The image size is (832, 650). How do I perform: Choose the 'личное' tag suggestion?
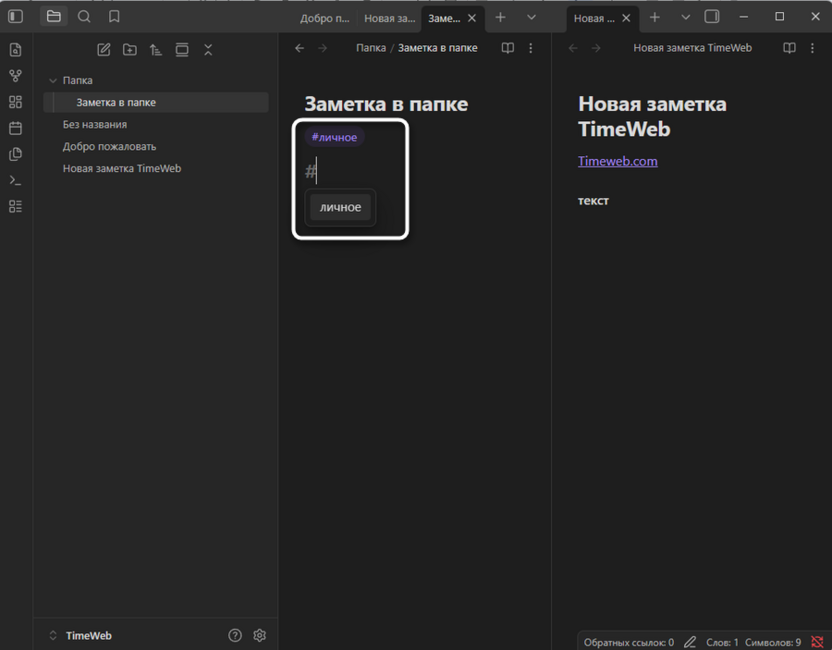point(341,207)
